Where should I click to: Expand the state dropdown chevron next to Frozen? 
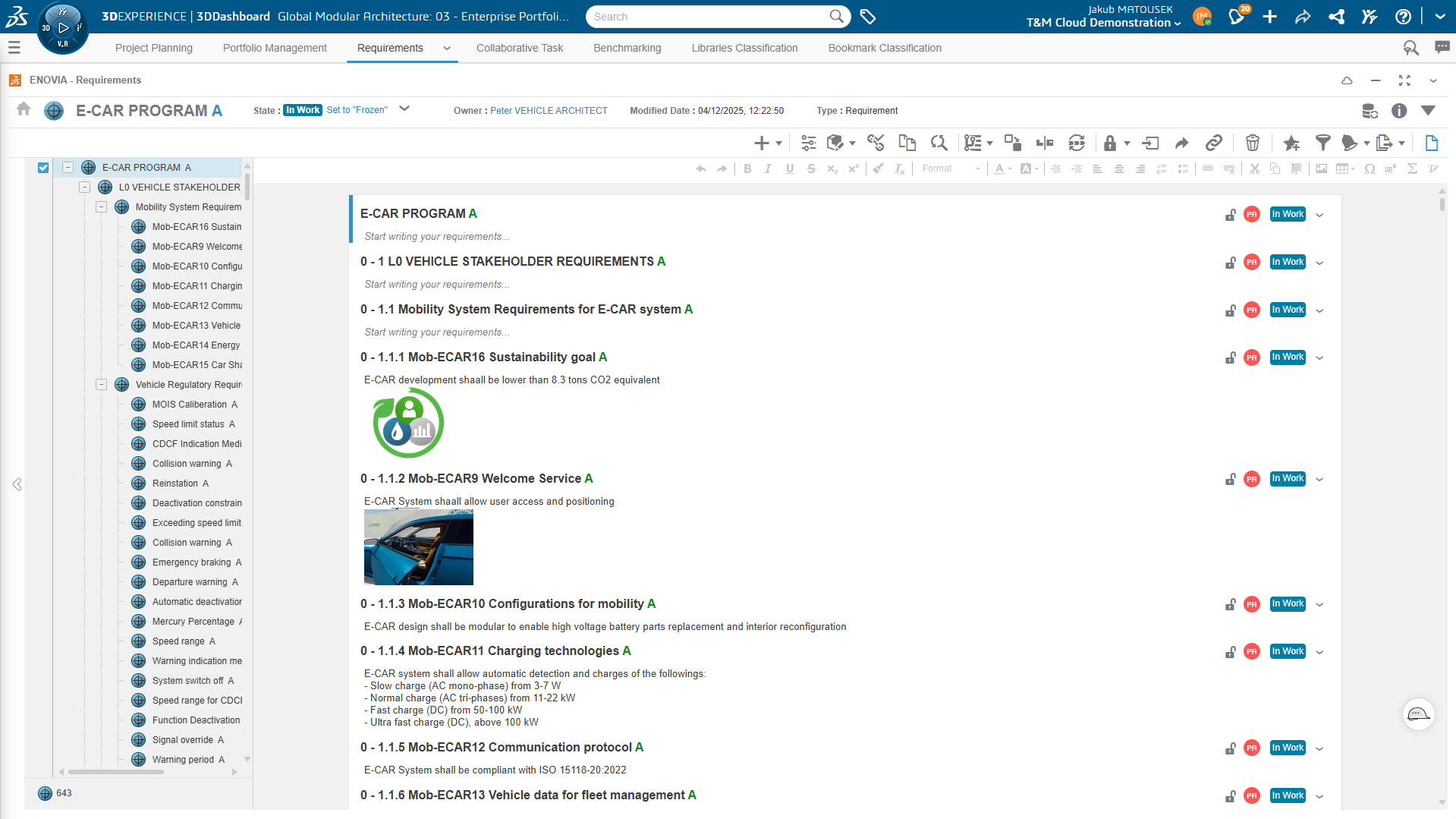(404, 109)
